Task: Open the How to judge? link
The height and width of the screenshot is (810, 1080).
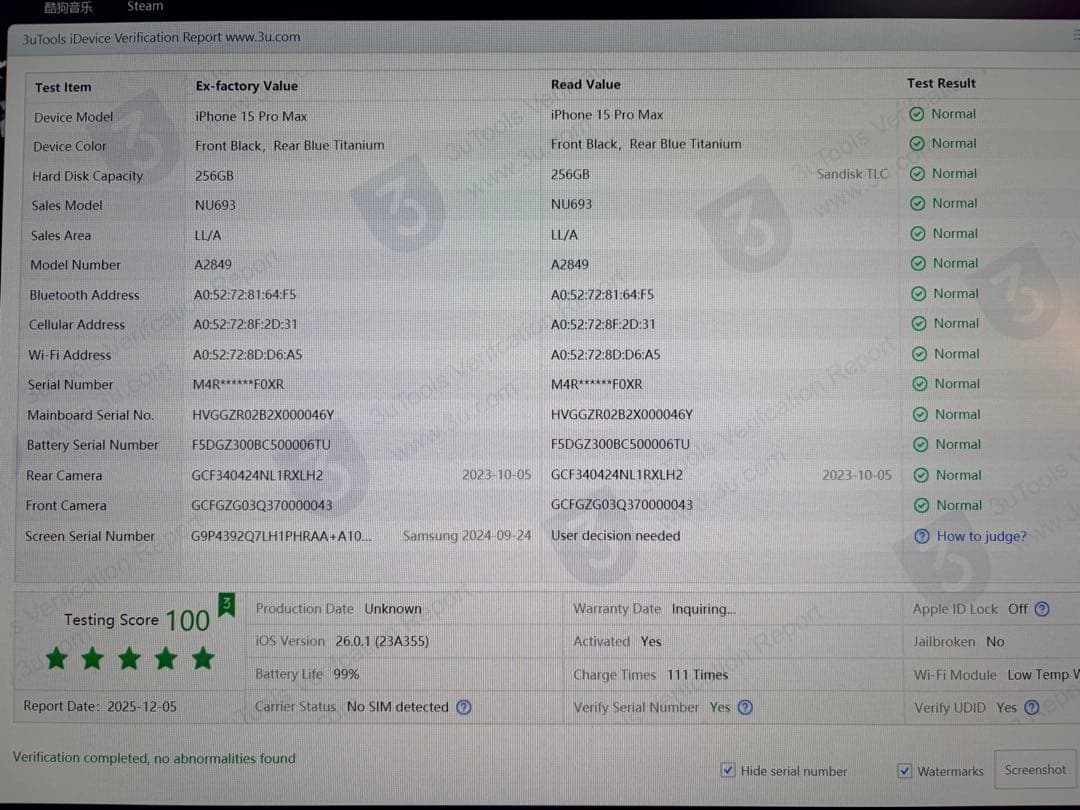Action: (981, 536)
